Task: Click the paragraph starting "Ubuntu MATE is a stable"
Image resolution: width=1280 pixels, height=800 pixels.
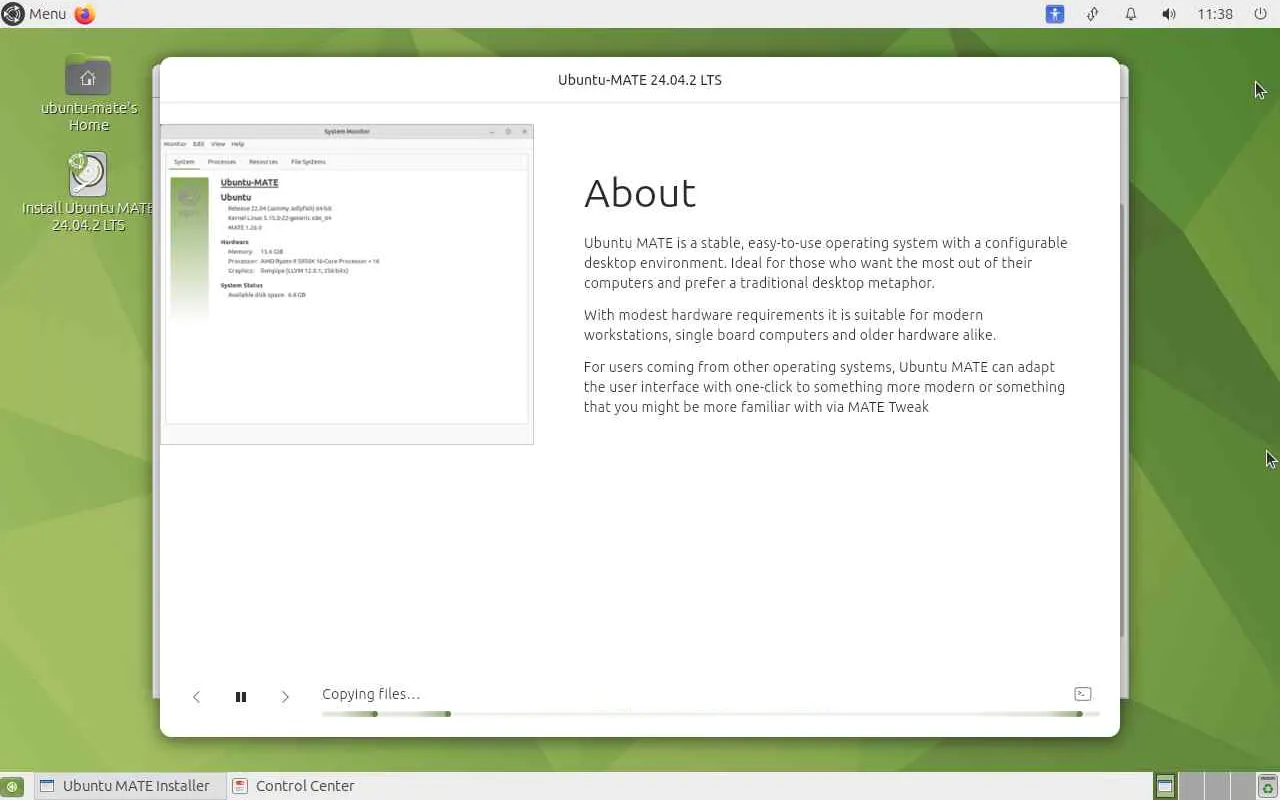Action: (x=826, y=263)
